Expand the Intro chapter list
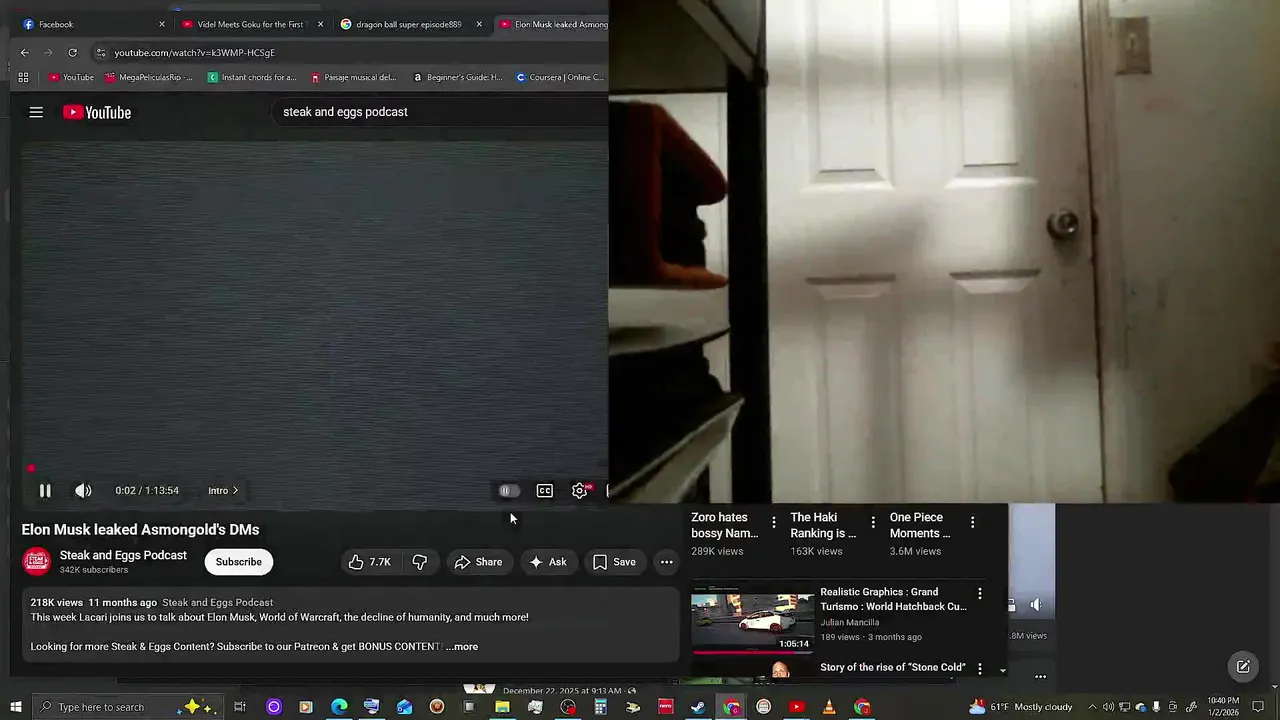 click(223, 490)
